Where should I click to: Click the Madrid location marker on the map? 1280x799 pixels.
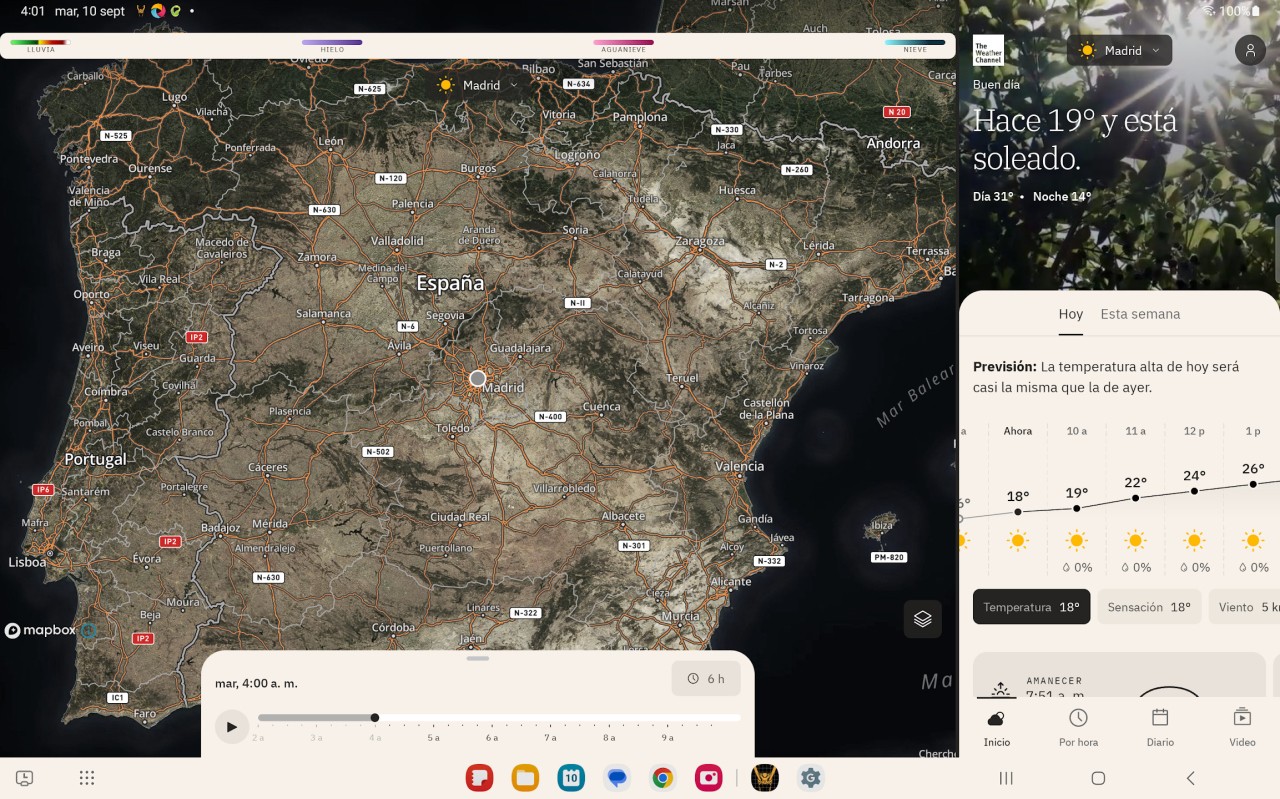tap(478, 378)
